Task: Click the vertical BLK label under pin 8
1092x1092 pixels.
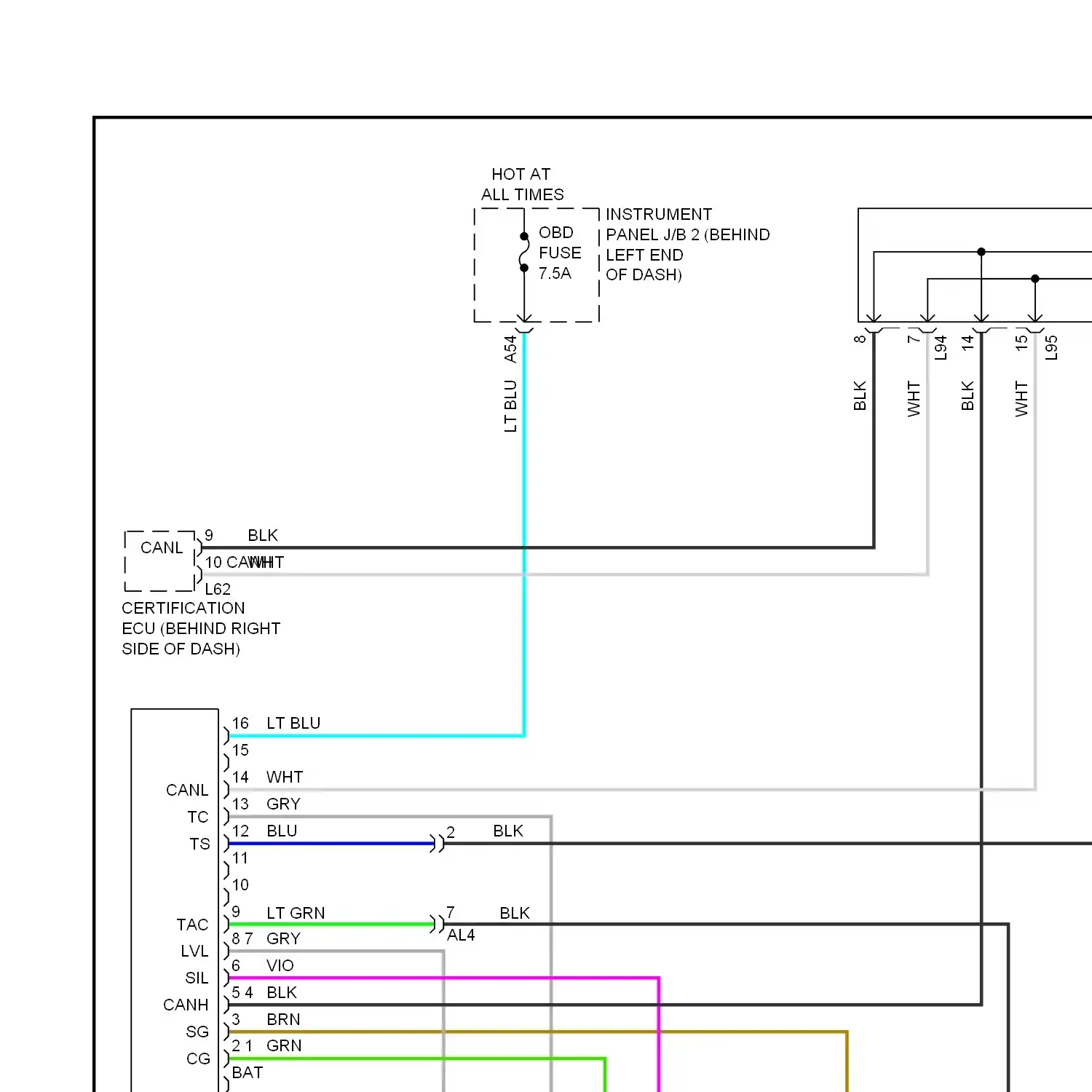Action: (x=860, y=395)
